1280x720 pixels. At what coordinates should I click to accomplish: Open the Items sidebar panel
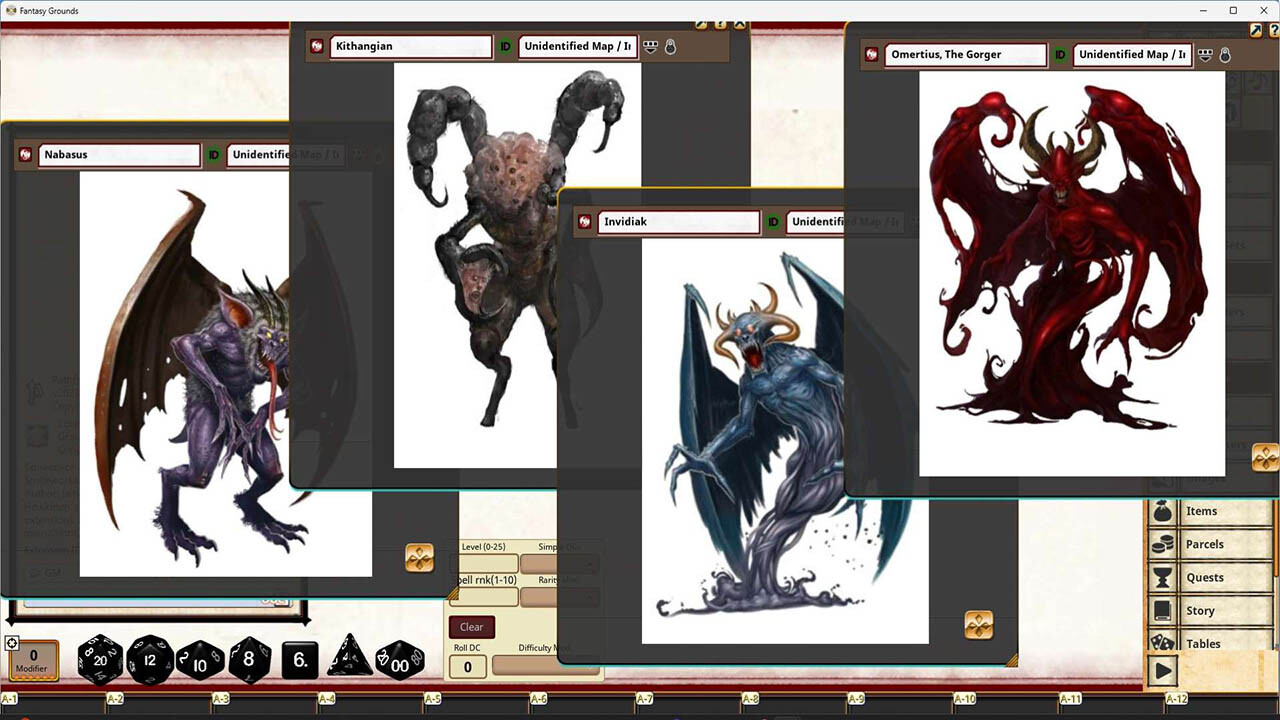(x=1203, y=511)
